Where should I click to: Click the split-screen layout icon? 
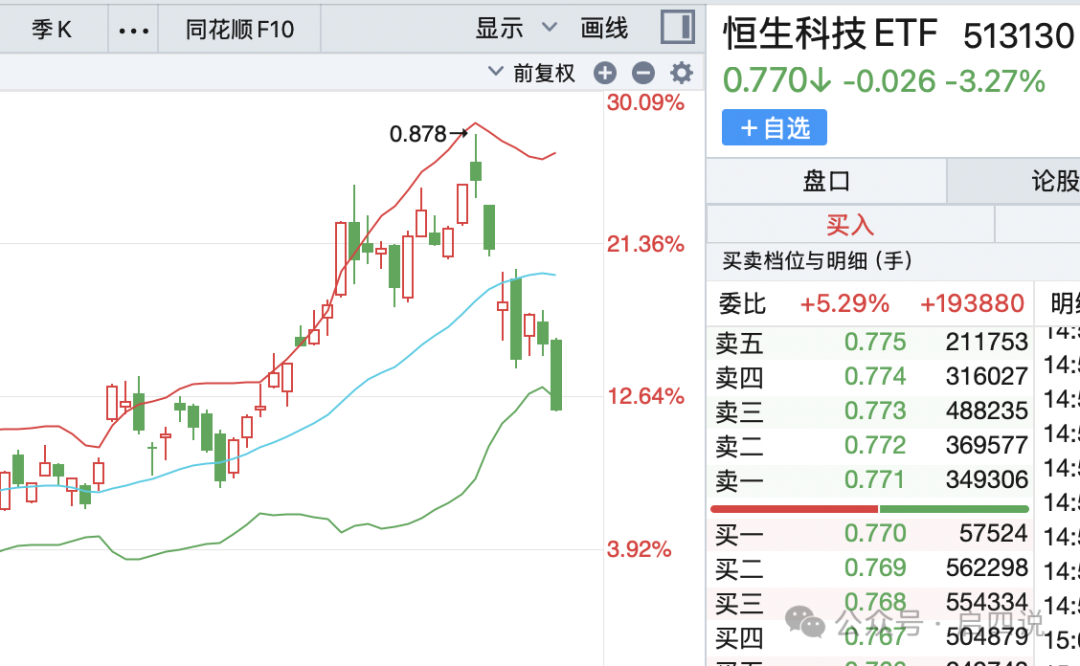pyautogui.click(x=677, y=26)
